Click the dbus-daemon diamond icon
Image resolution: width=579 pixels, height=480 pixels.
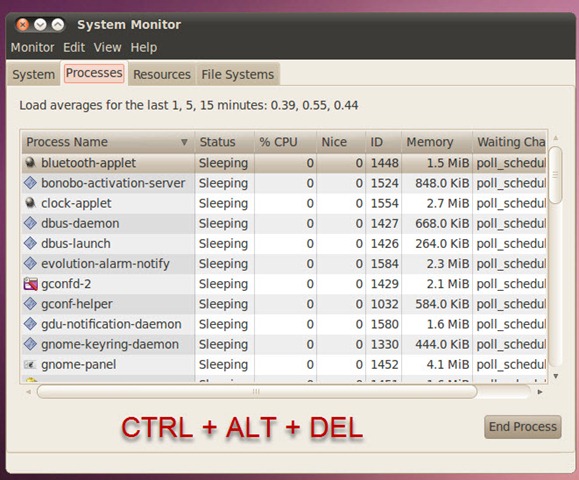[30, 223]
